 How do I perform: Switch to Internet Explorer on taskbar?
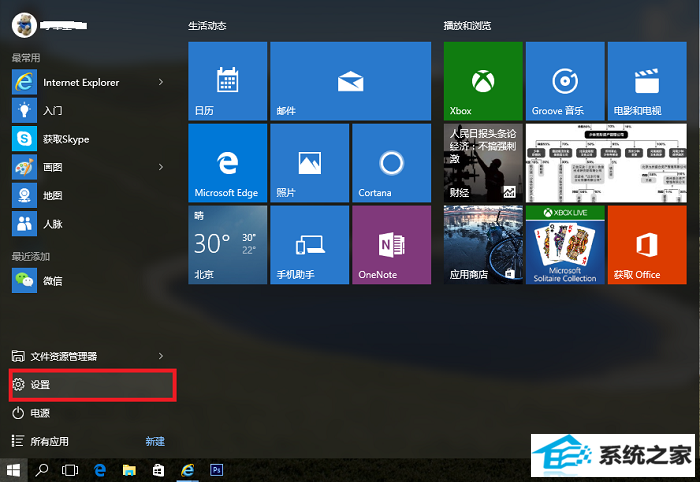click(x=188, y=470)
